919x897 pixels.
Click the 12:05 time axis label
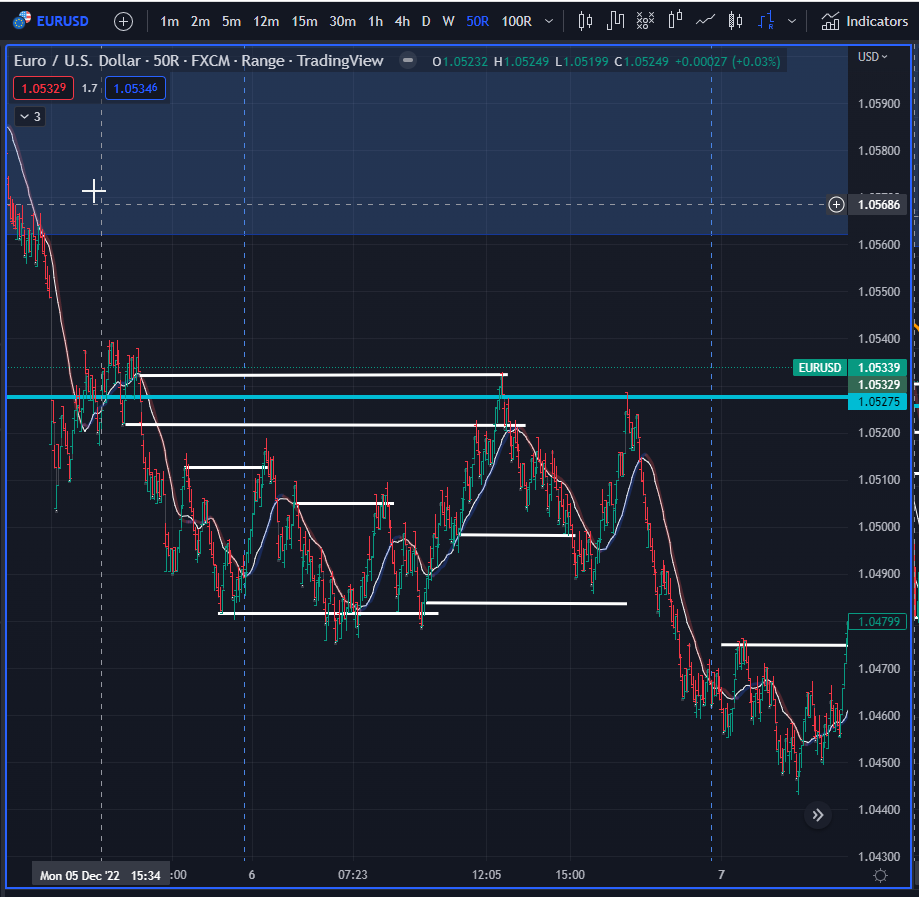click(486, 875)
